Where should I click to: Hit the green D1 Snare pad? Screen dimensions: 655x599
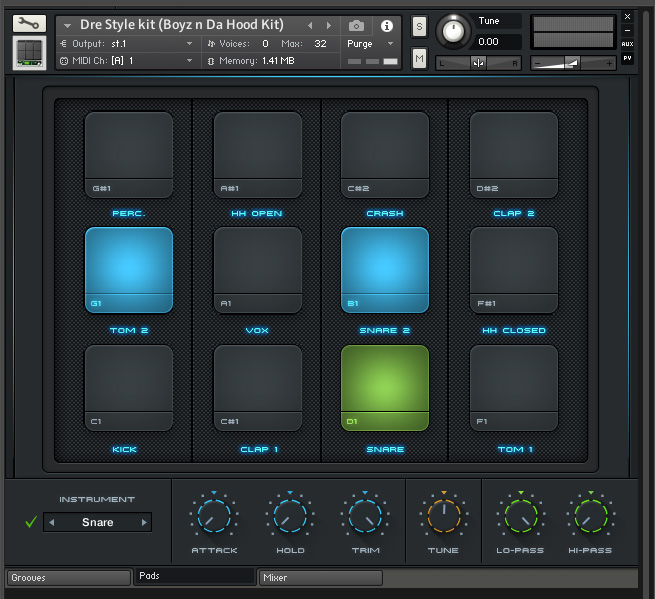coord(385,388)
